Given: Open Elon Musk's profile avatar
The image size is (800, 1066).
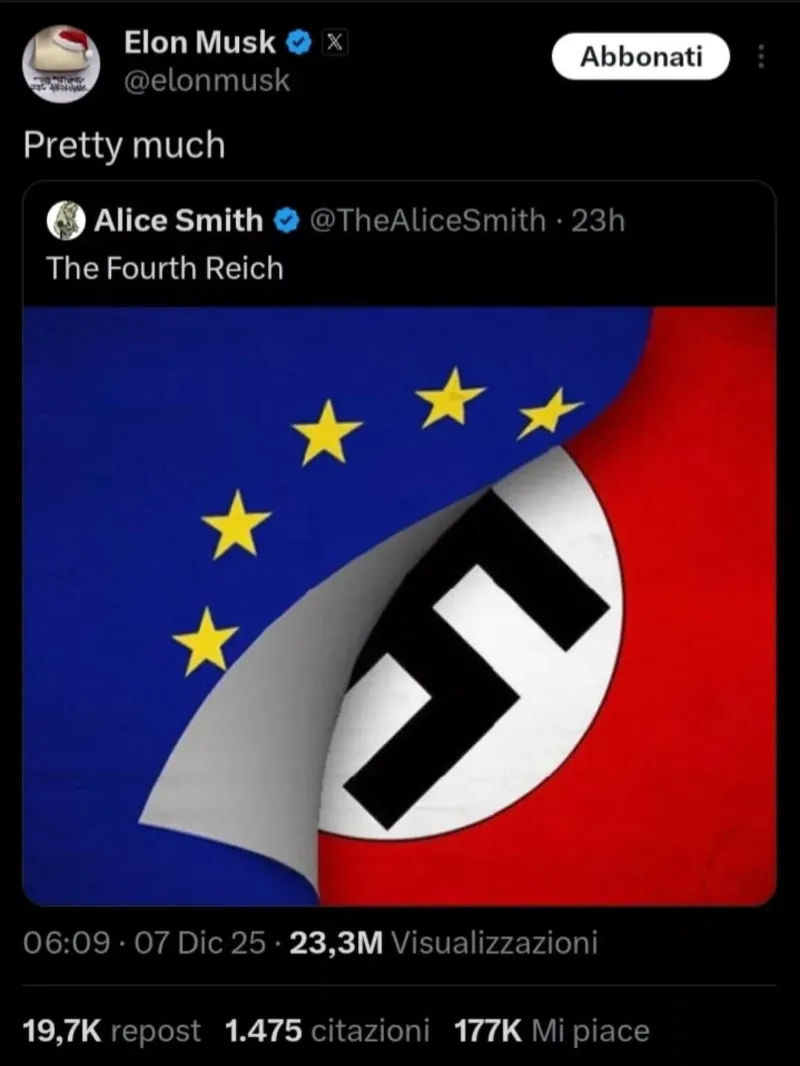Looking at the screenshot, I should click(x=61, y=65).
